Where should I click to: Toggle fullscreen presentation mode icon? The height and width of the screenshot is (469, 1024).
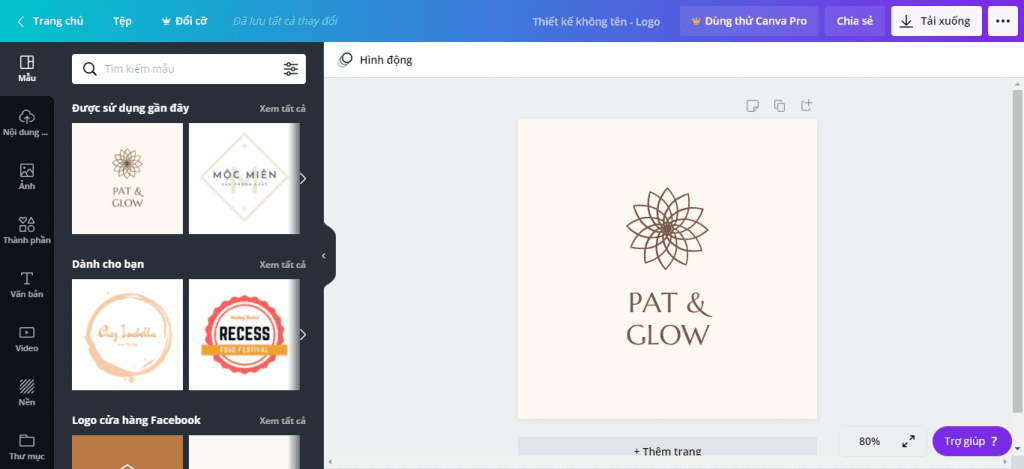tap(908, 441)
